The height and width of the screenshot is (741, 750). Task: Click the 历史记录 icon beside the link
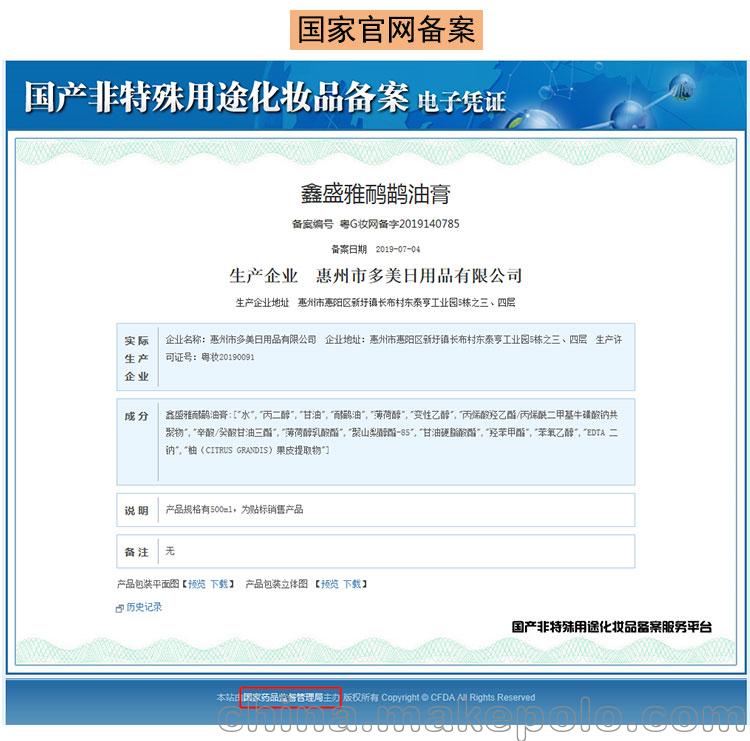click(120, 608)
